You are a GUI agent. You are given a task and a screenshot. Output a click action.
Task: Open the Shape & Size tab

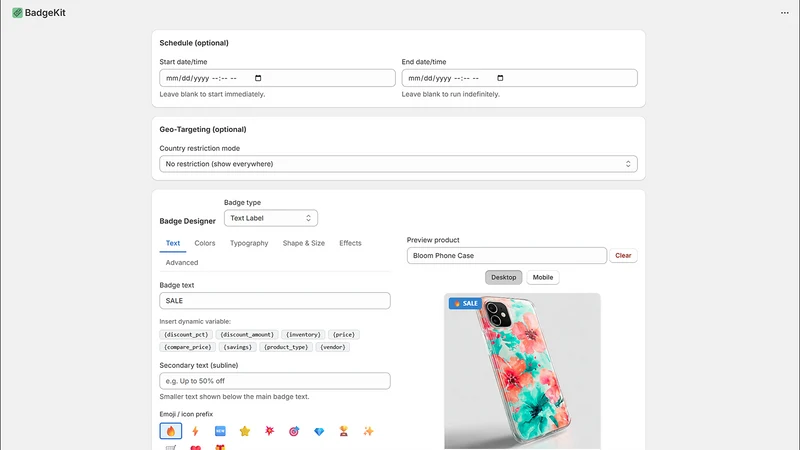(304, 243)
